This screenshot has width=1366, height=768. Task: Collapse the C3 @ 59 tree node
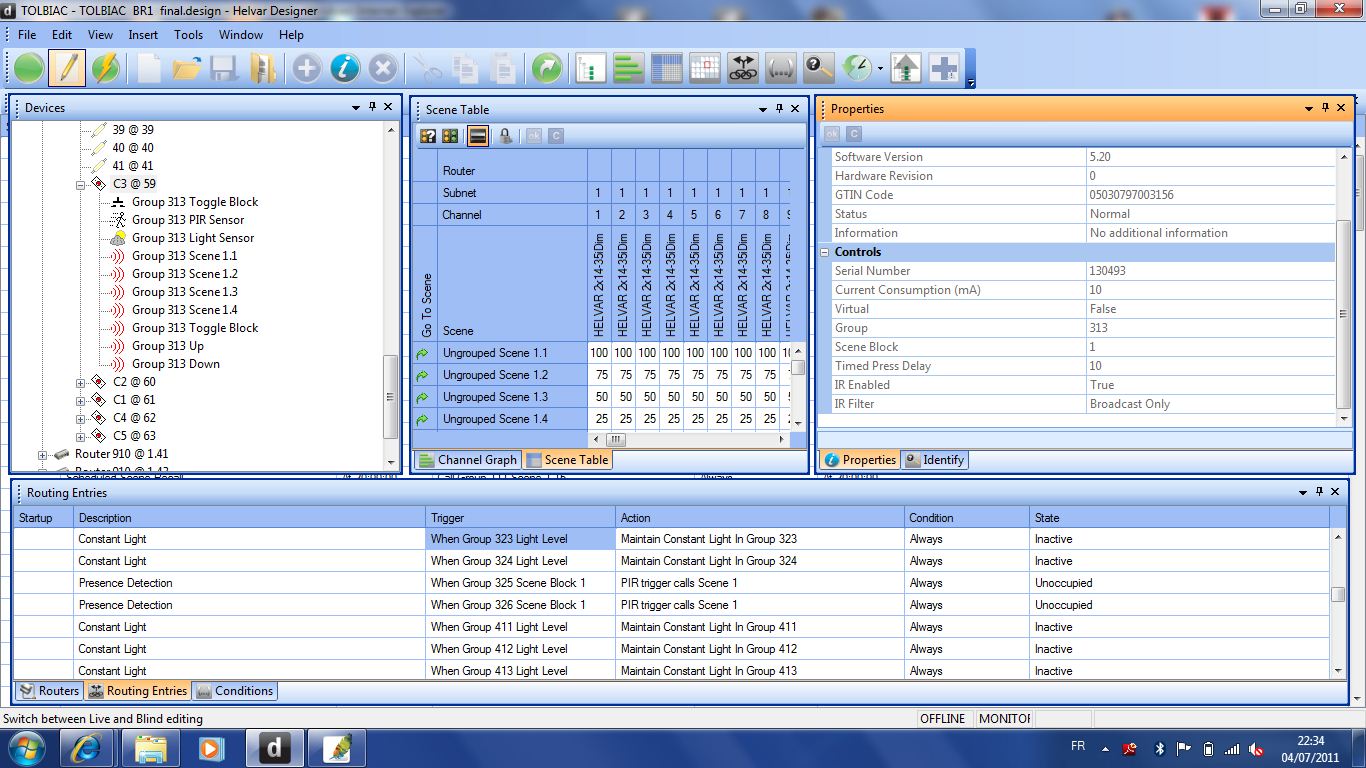coord(81,184)
